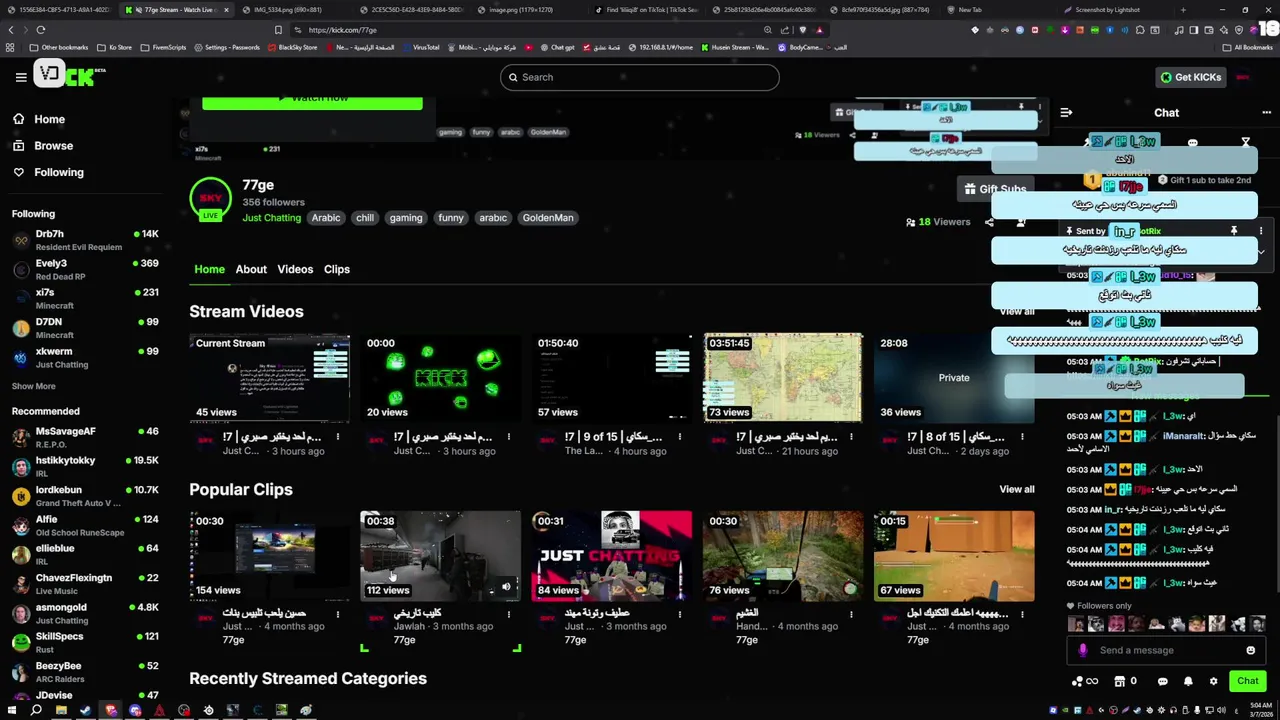Switch to the New Tab browser tab
This screenshot has height=720, width=1280.
(969, 10)
